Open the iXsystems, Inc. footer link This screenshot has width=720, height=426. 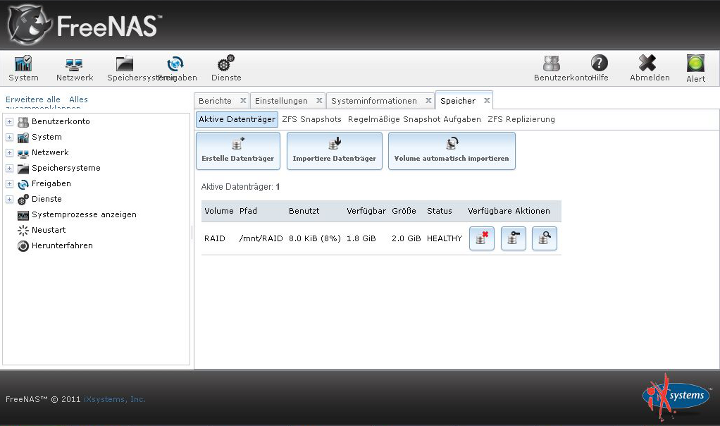coord(114,399)
